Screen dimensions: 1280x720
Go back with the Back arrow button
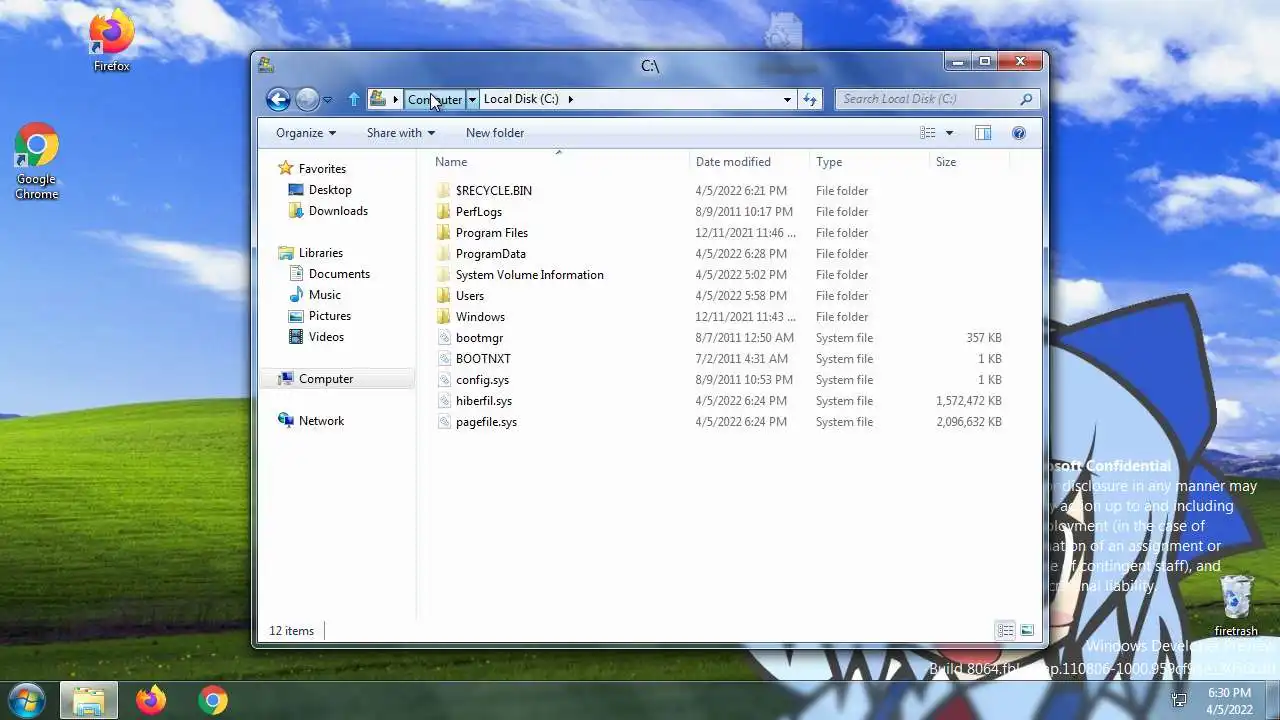[x=278, y=99]
